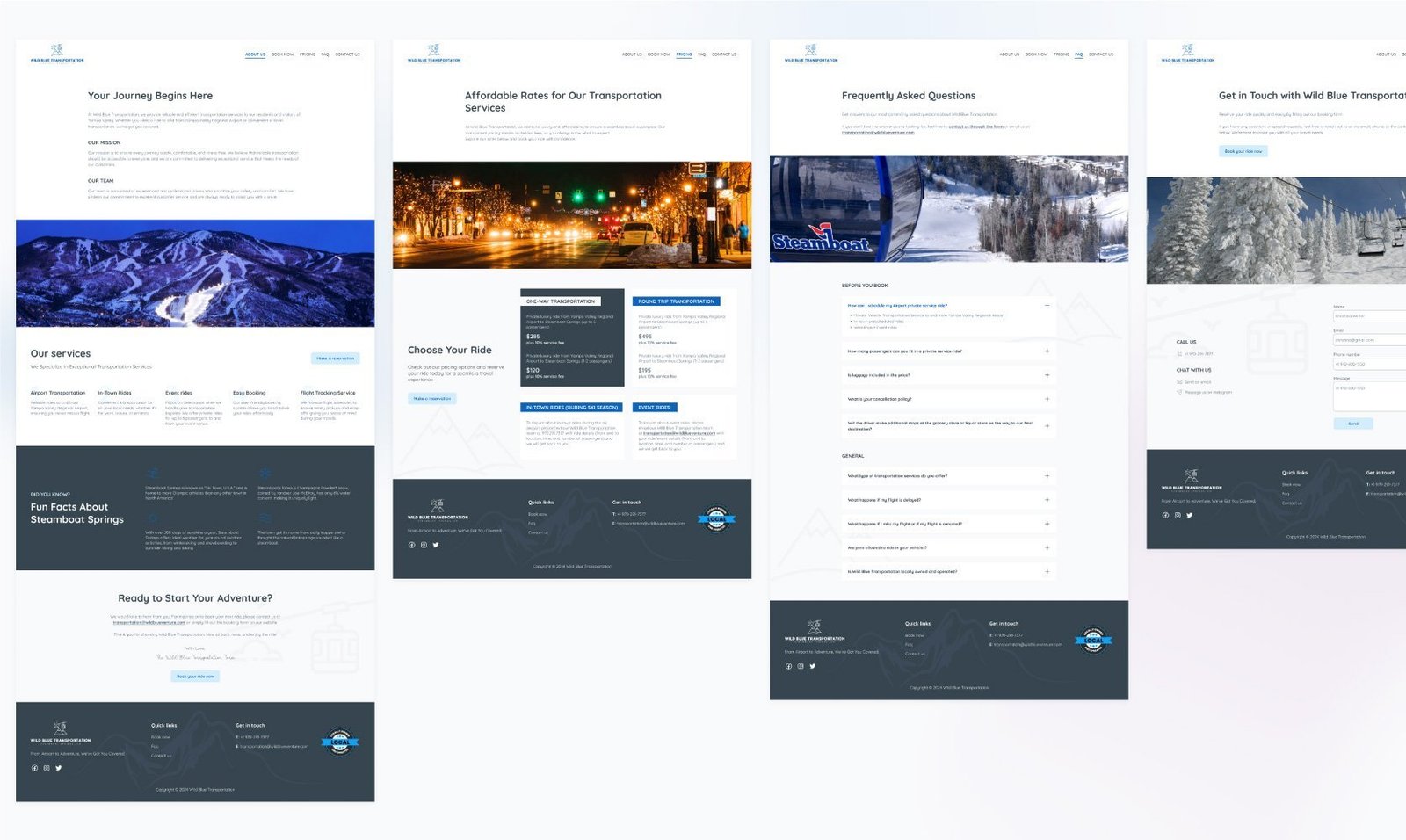This screenshot has height=840, width=1406.
Task: Click the Message text area on contact form
Action: [1369, 396]
